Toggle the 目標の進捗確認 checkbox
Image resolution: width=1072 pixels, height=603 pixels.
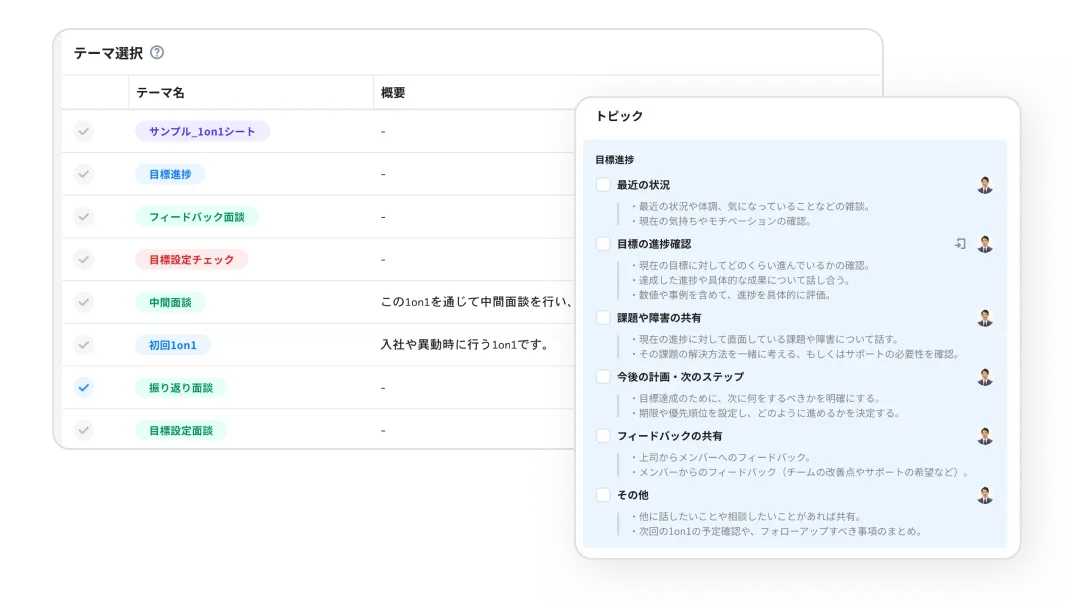click(602, 243)
